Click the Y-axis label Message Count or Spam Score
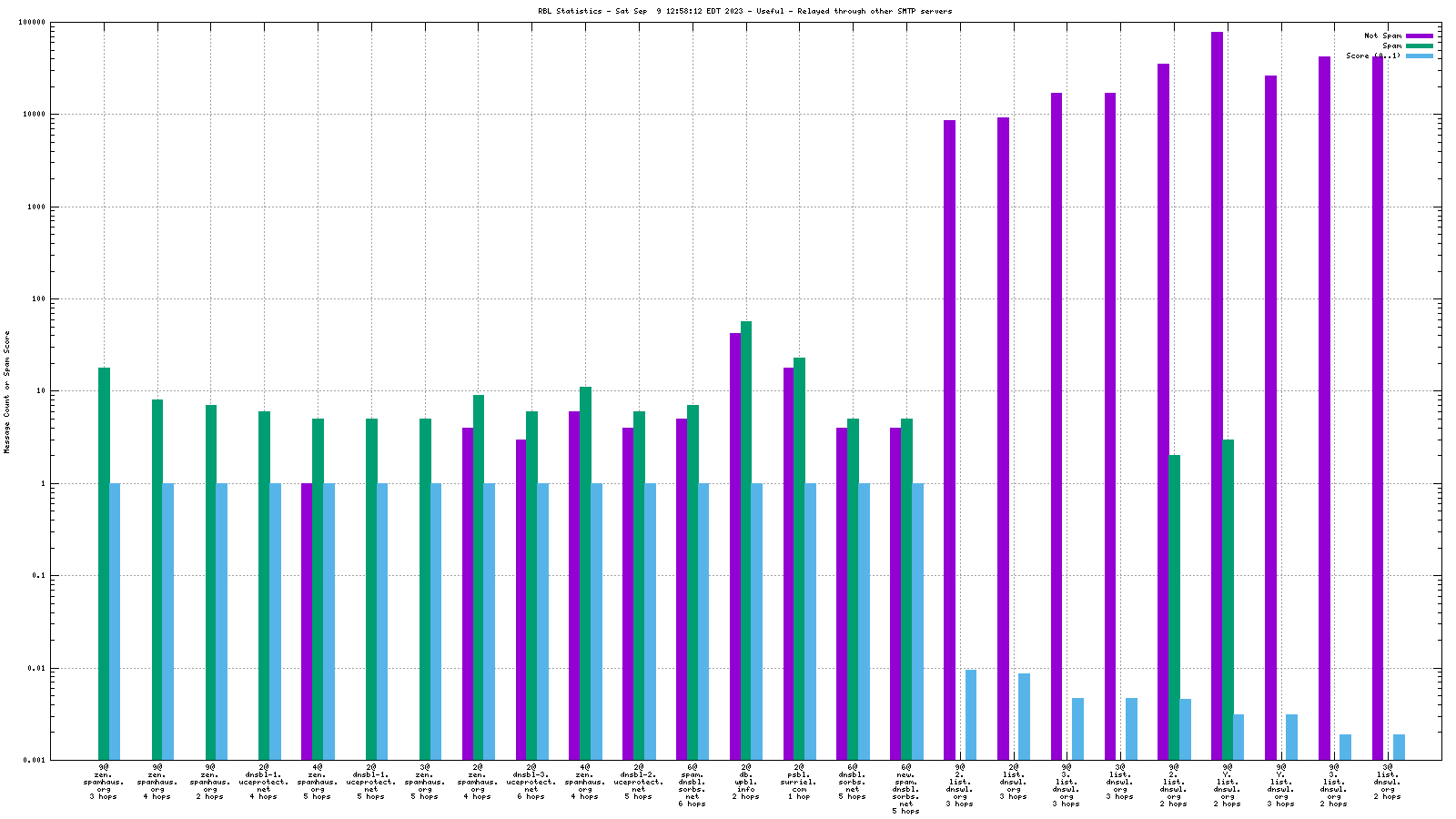1456x819 pixels. point(7,391)
